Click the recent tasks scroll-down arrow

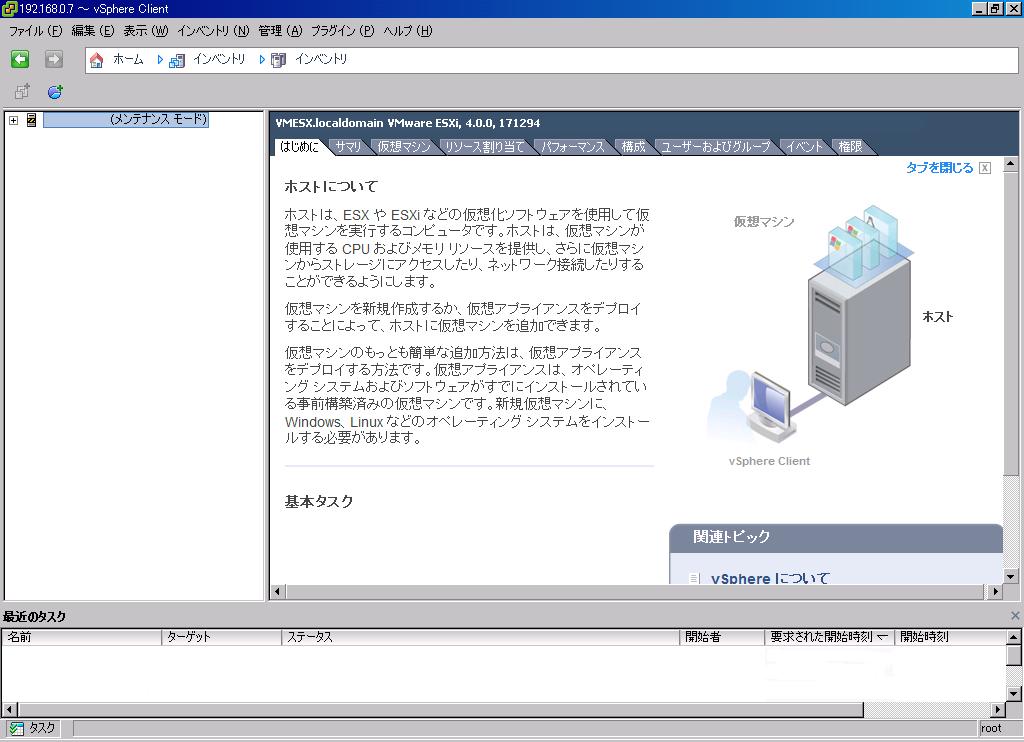1014,694
